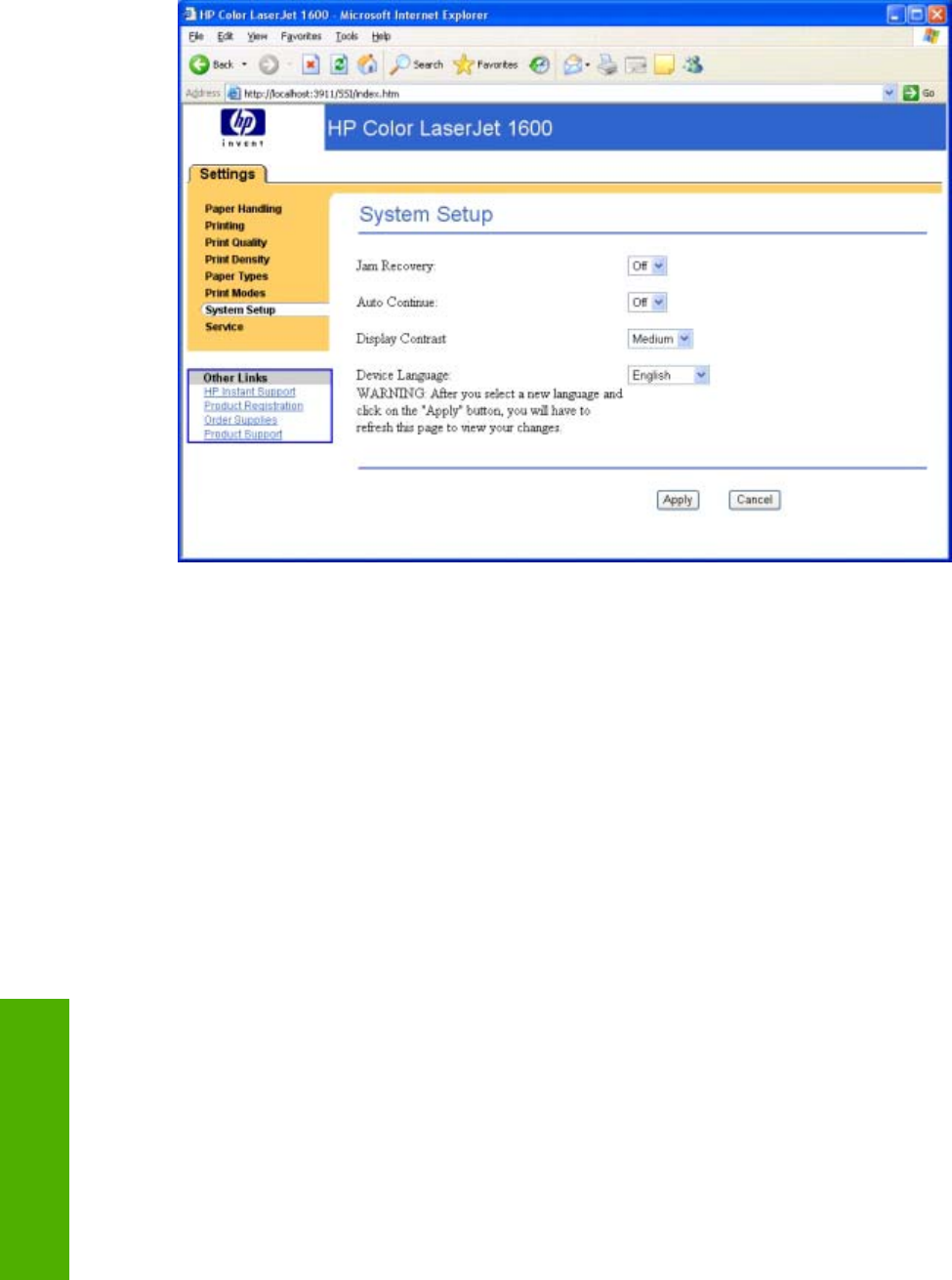Select the Settings tab

[227, 174]
